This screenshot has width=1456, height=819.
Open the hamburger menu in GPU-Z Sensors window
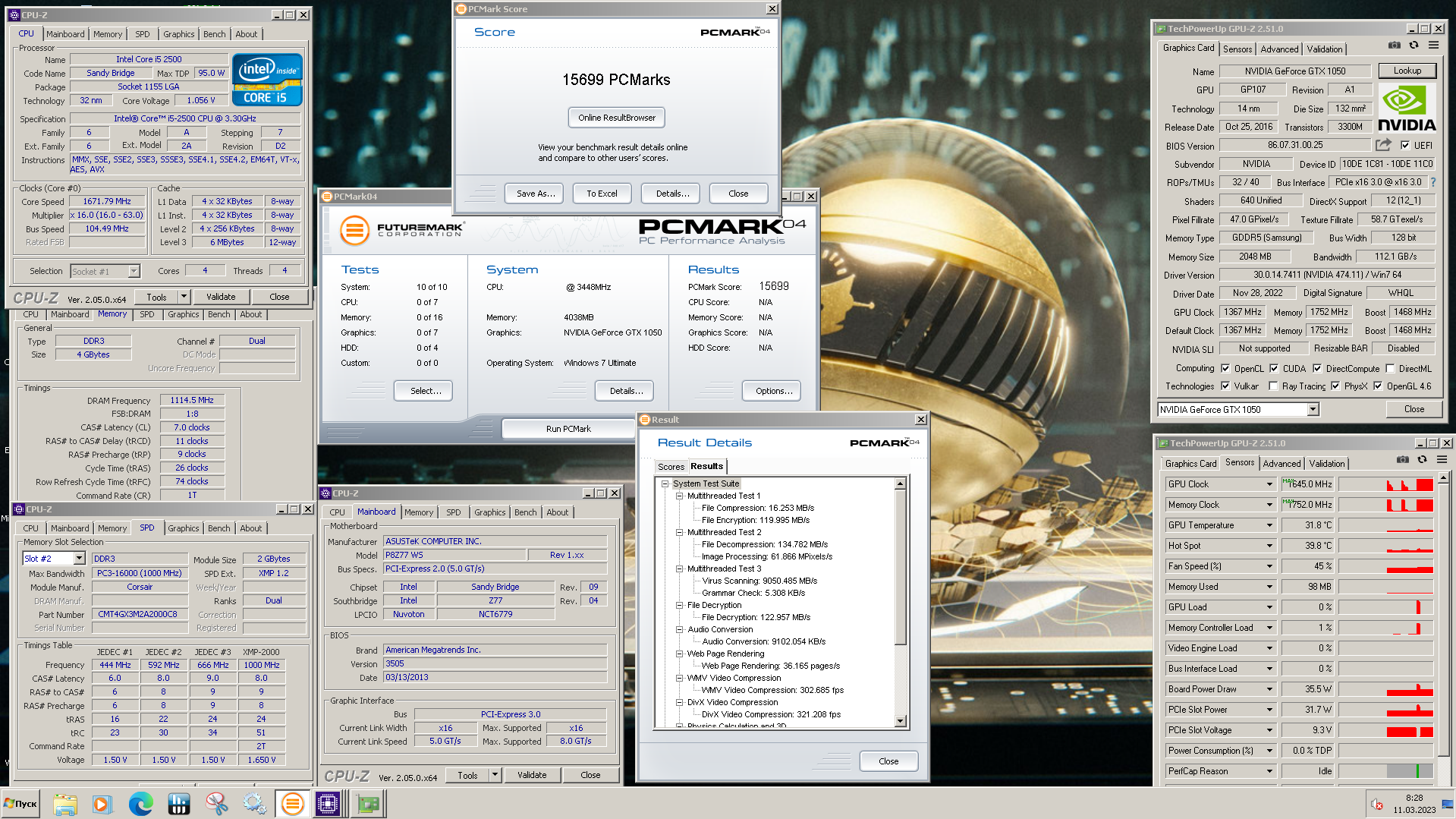pos(1442,460)
